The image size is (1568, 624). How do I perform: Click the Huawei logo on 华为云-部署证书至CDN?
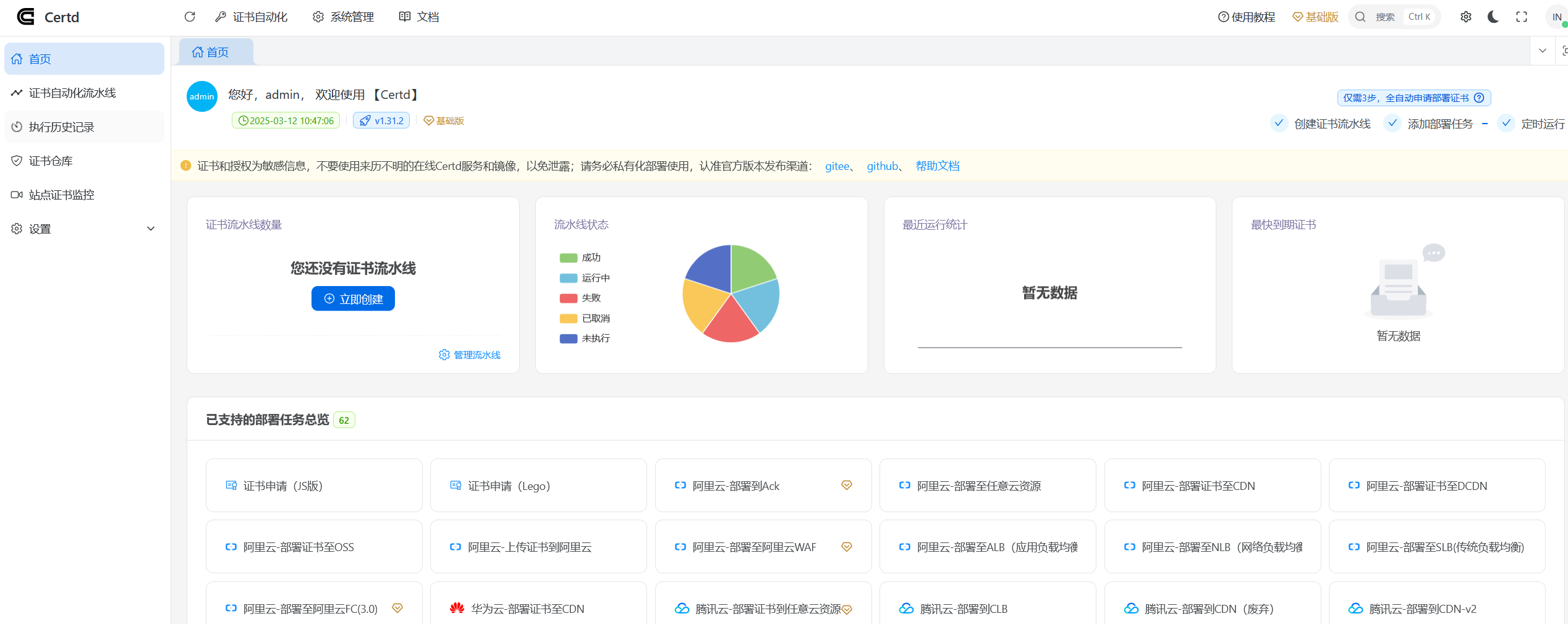coord(457,609)
